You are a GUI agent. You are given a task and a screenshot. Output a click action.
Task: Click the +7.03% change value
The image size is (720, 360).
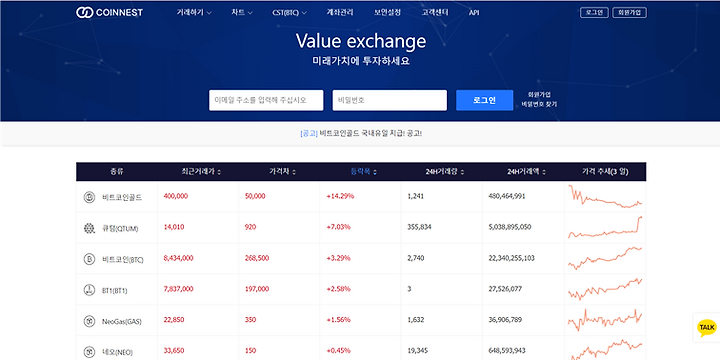pos(338,227)
